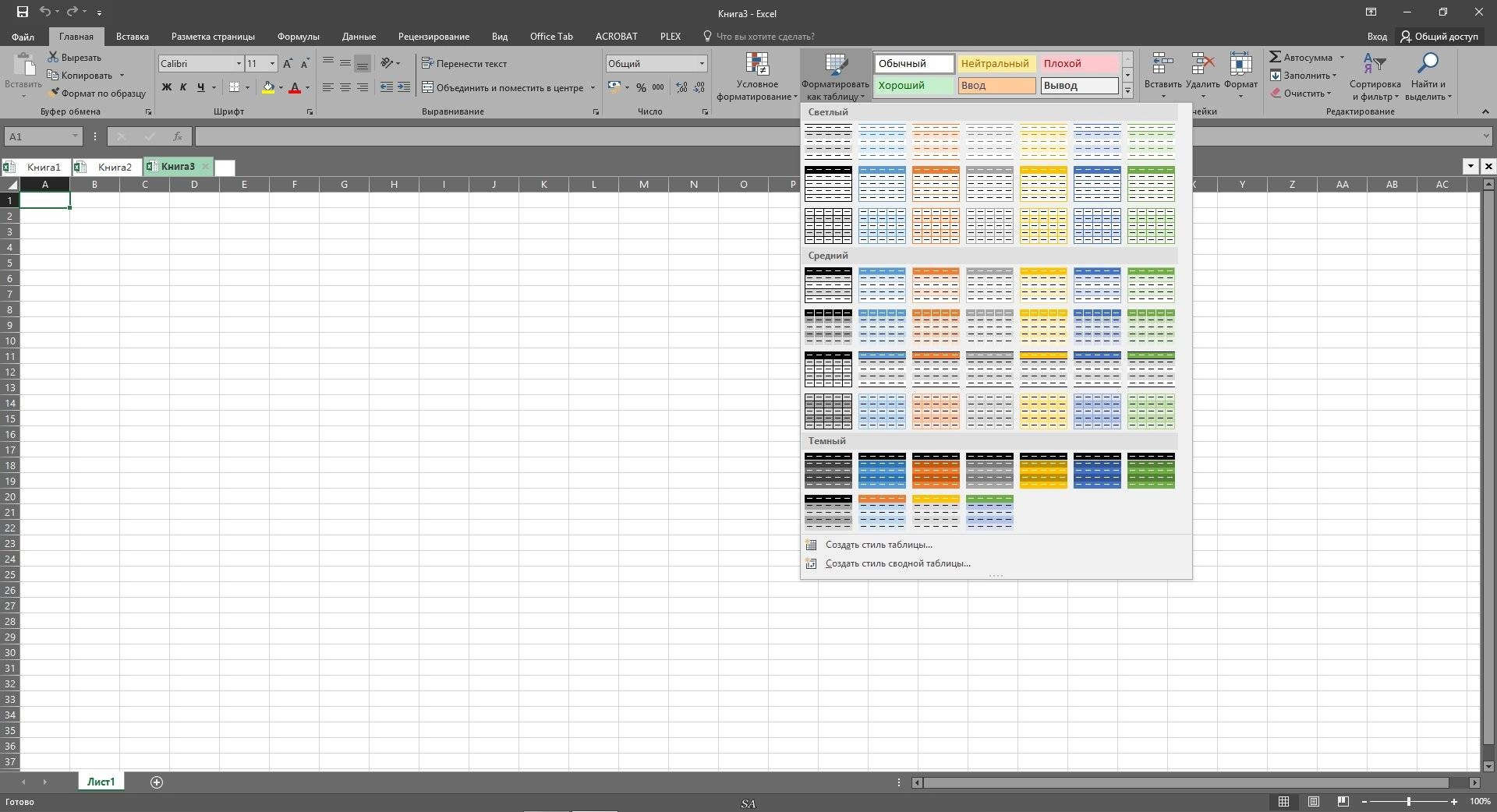Toggle italic (К) formatting

point(183,87)
